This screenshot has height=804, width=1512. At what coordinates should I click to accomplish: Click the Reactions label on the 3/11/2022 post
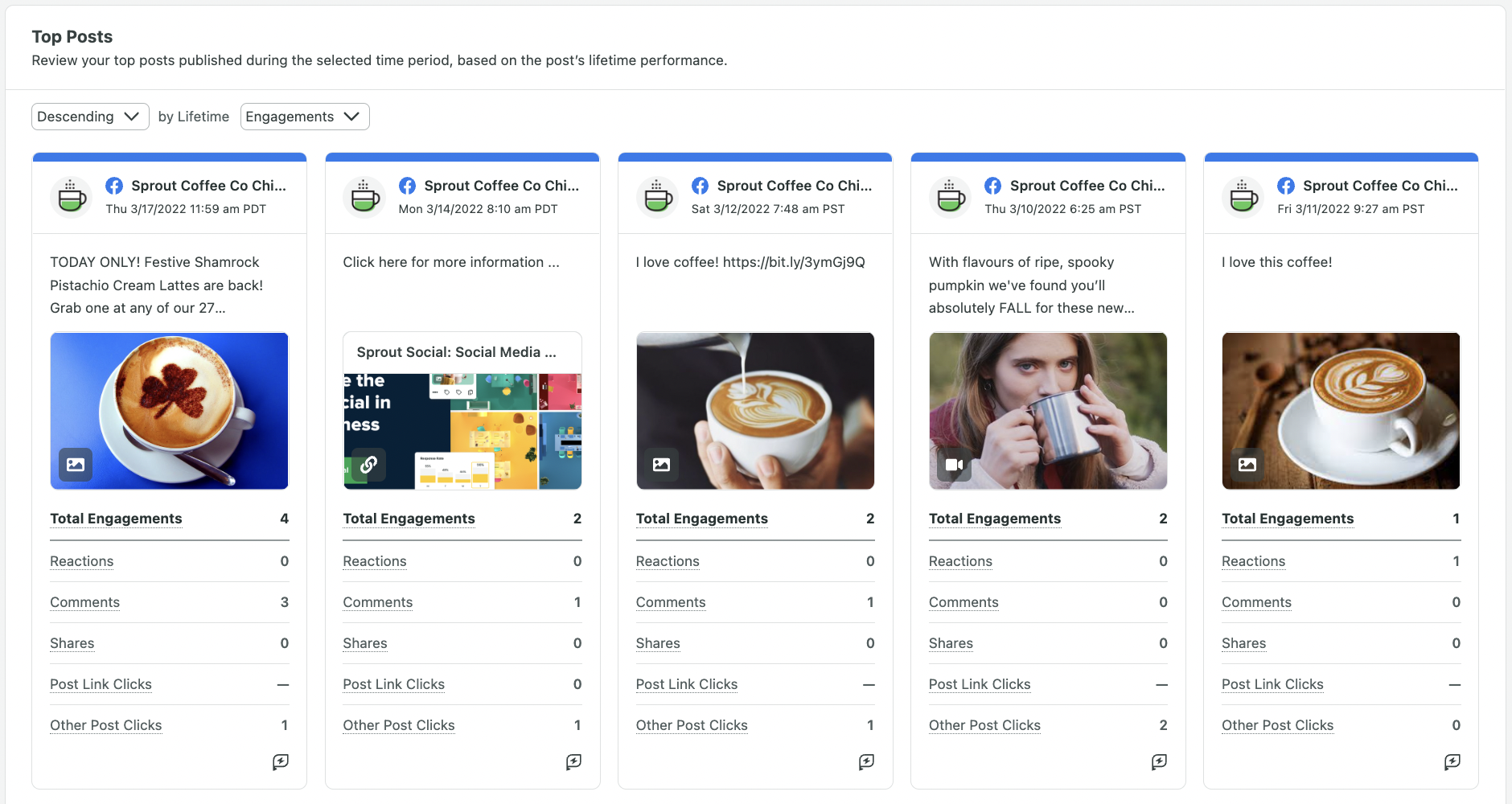coord(1253,561)
